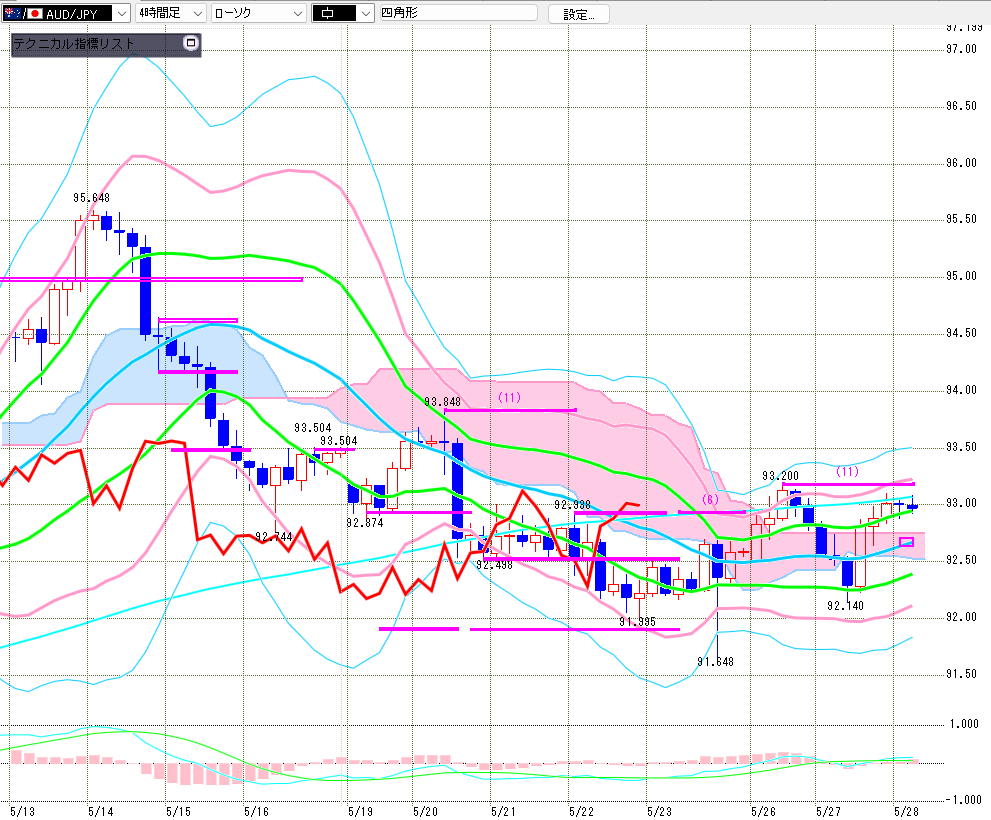The height and width of the screenshot is (820, 991).
Task: Click the 5/13 date axis label
Action: [x=23, y=811]
